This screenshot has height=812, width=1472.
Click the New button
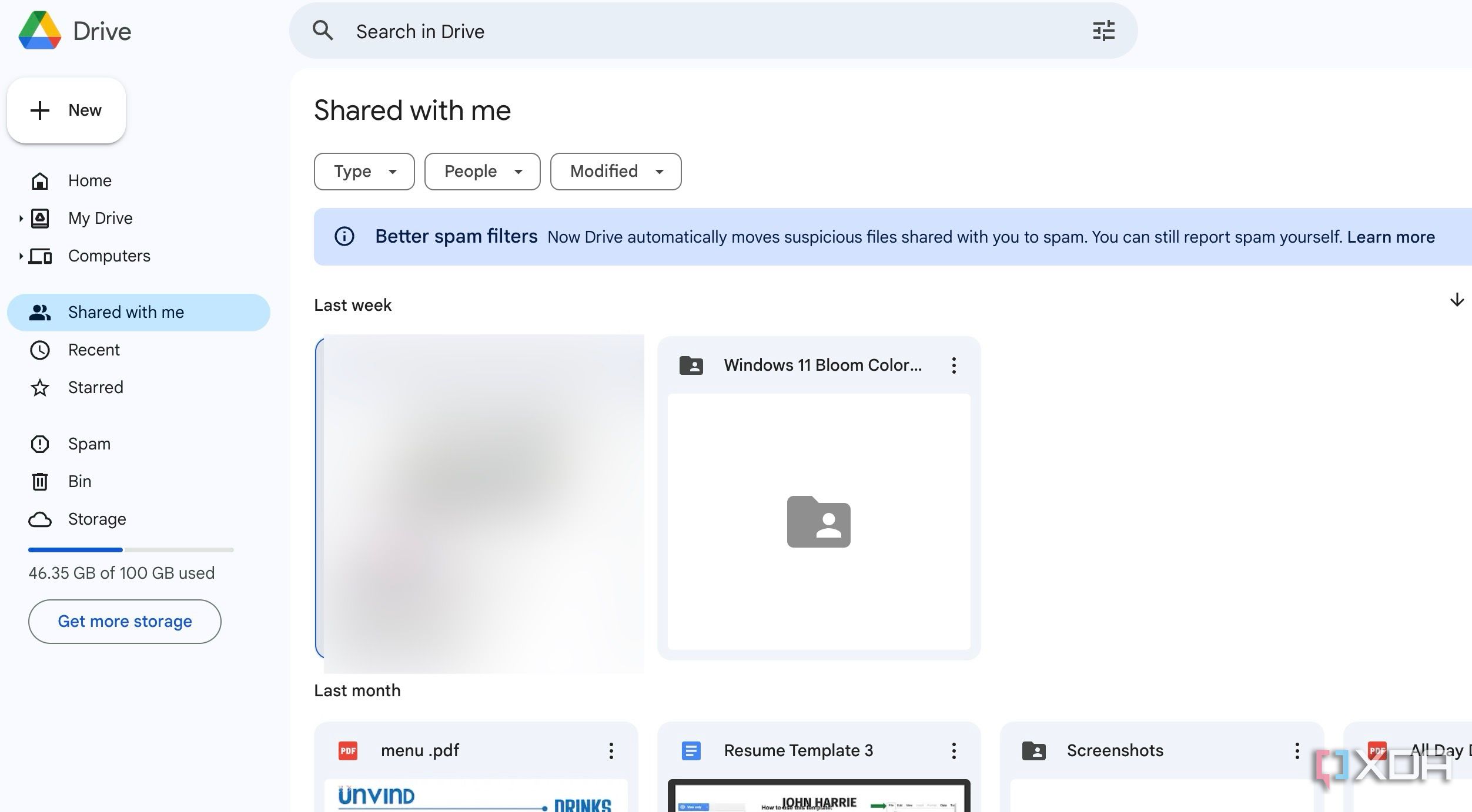tap(66, 110)
